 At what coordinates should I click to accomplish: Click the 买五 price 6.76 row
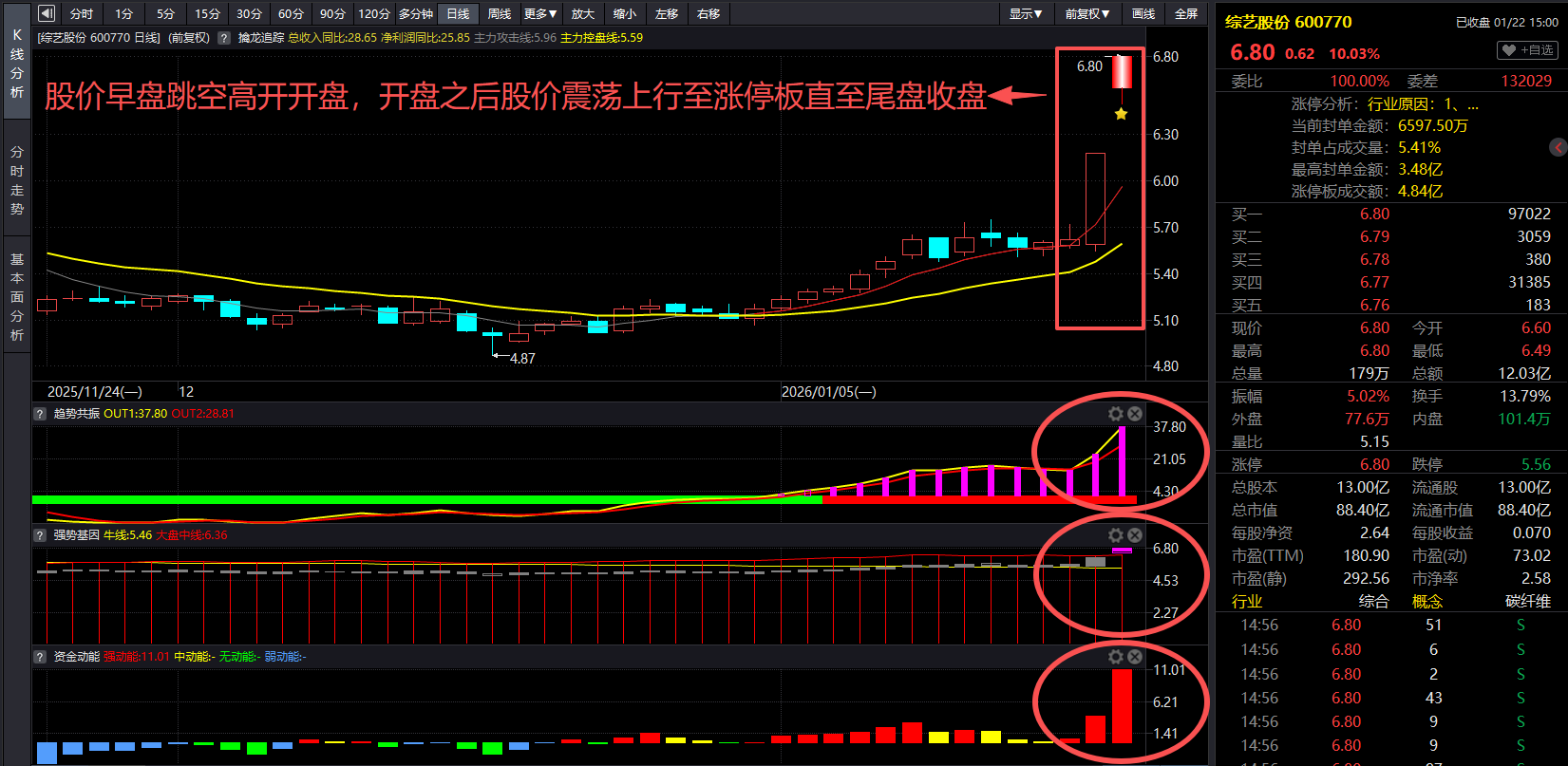click(x=1391, y=305)
